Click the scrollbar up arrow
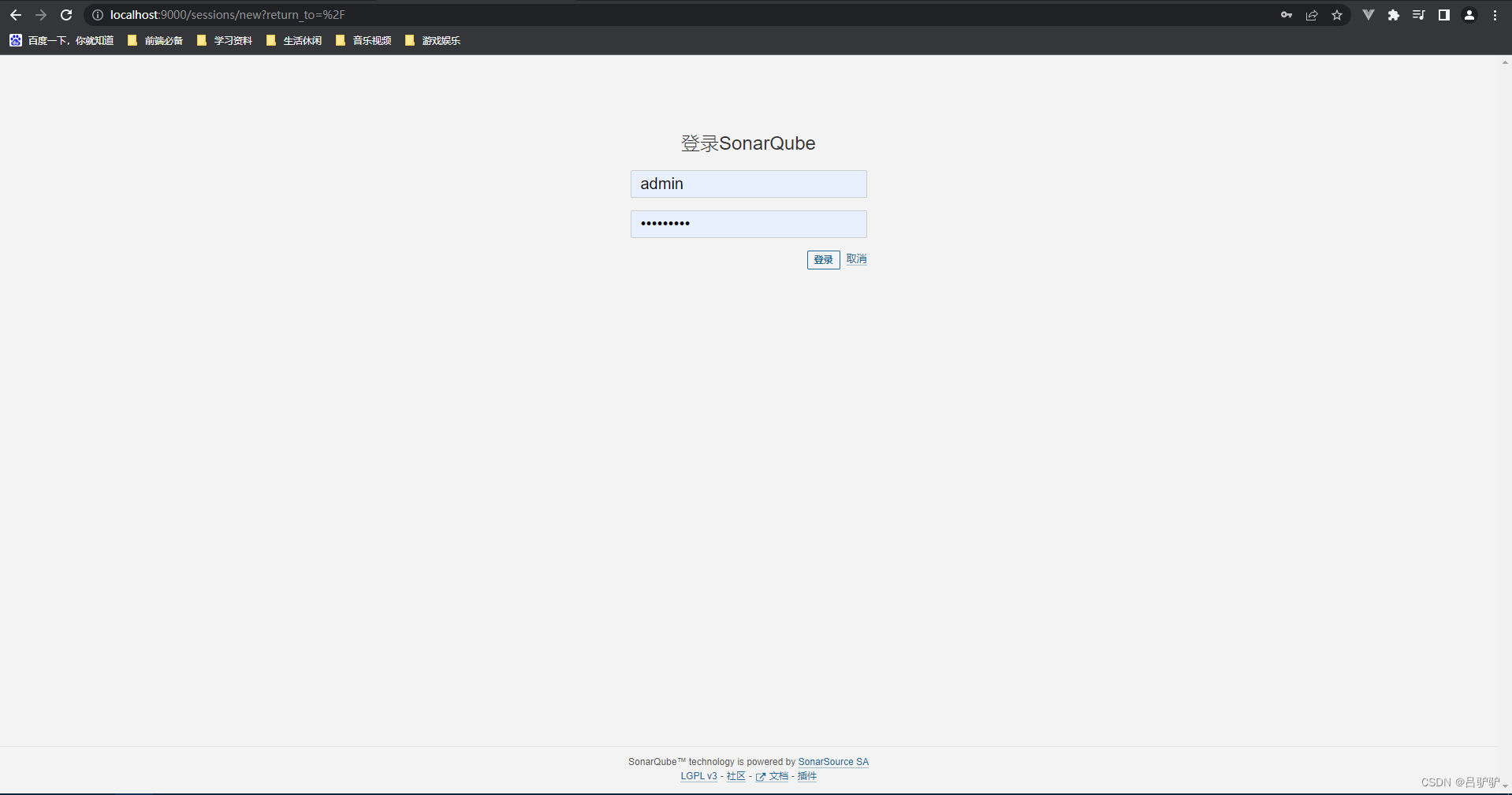The height and width of the screenshot is (795, 1512). tap(1505, 62)
